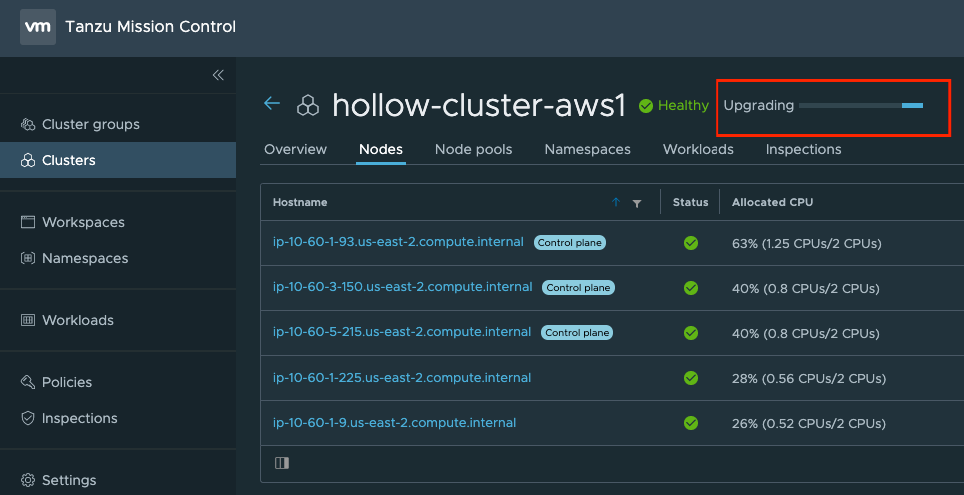The height and width of the screenshot is (495, 964).
Task: Collapse the sidebar with double-chevron icon
Action: [x=217, y=75]
